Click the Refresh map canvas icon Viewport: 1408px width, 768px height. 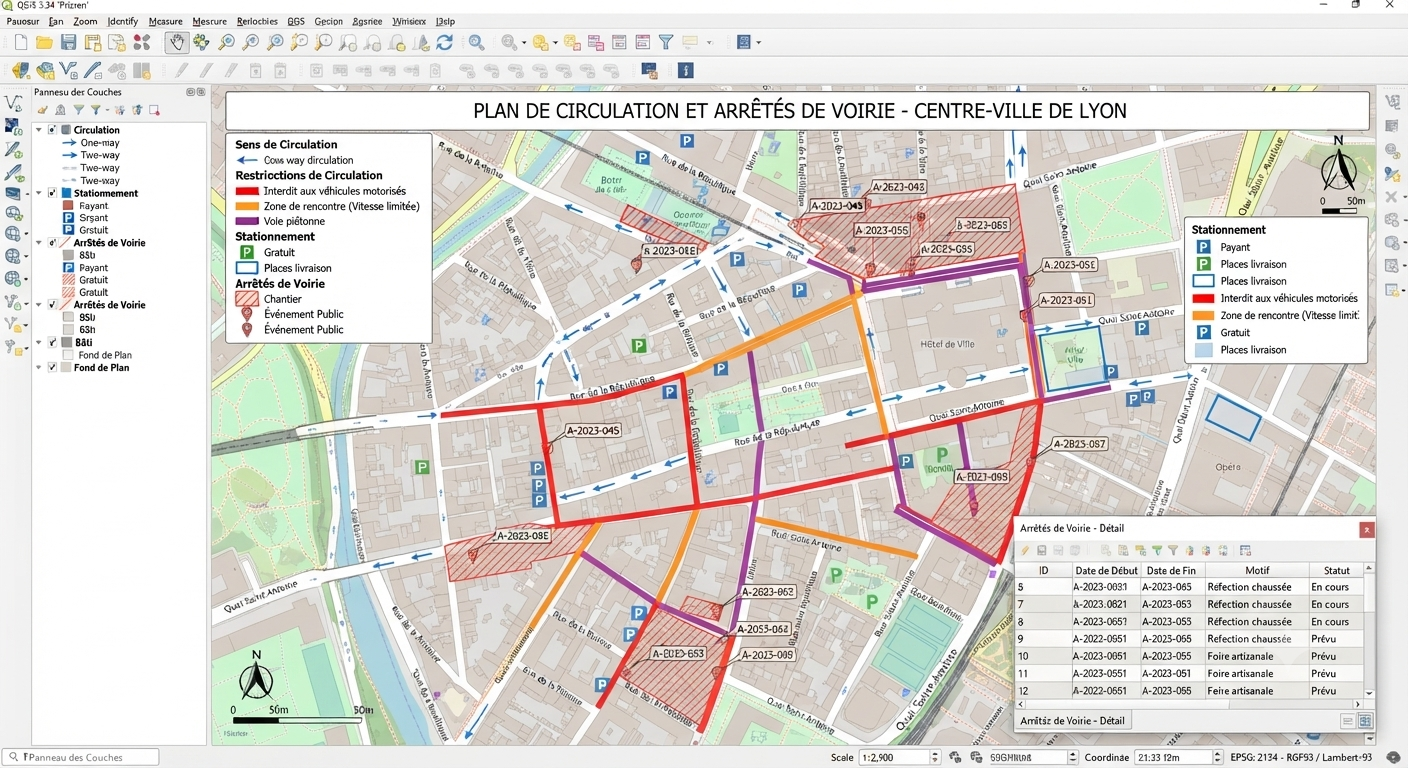tap(445, 42)
